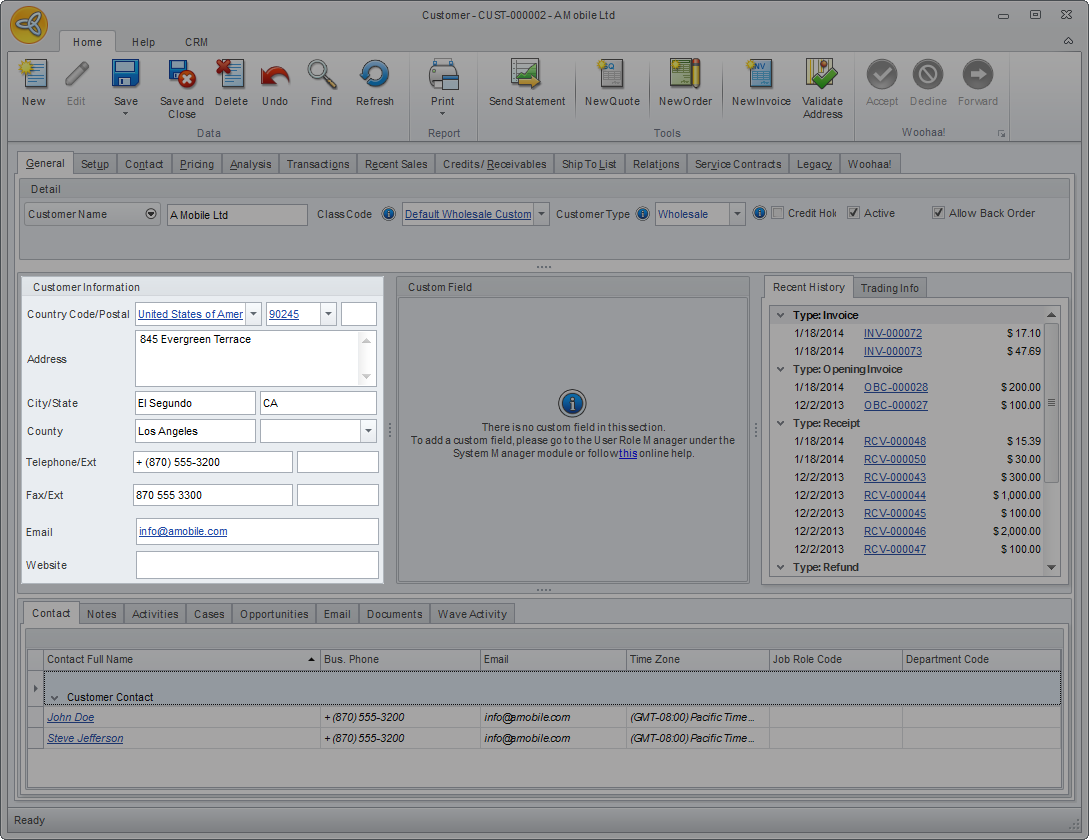1089x840 pixels.
Task: Uncheck the Active checkbox
Action: [853, 213]
